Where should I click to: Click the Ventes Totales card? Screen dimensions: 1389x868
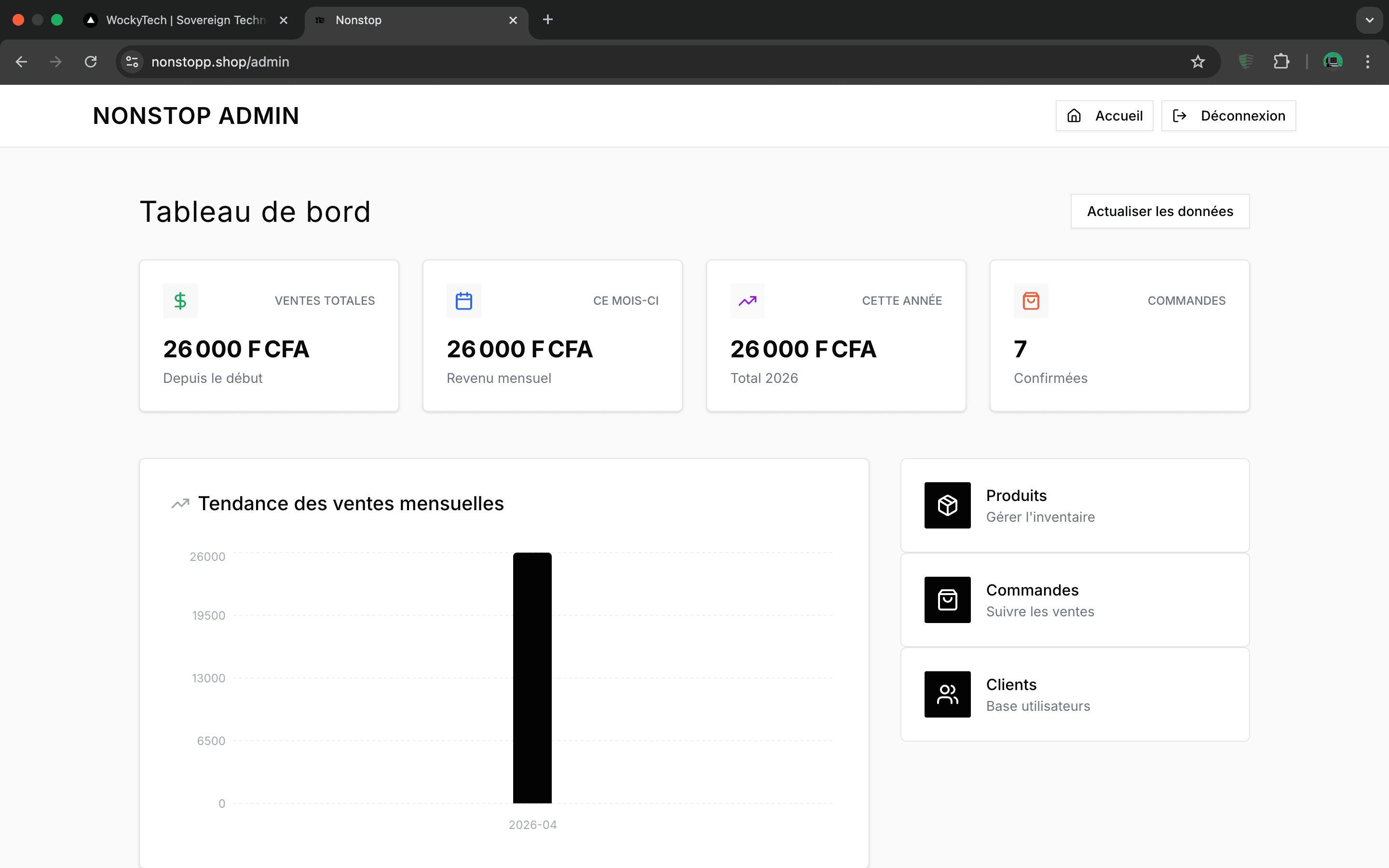point(269,336)
